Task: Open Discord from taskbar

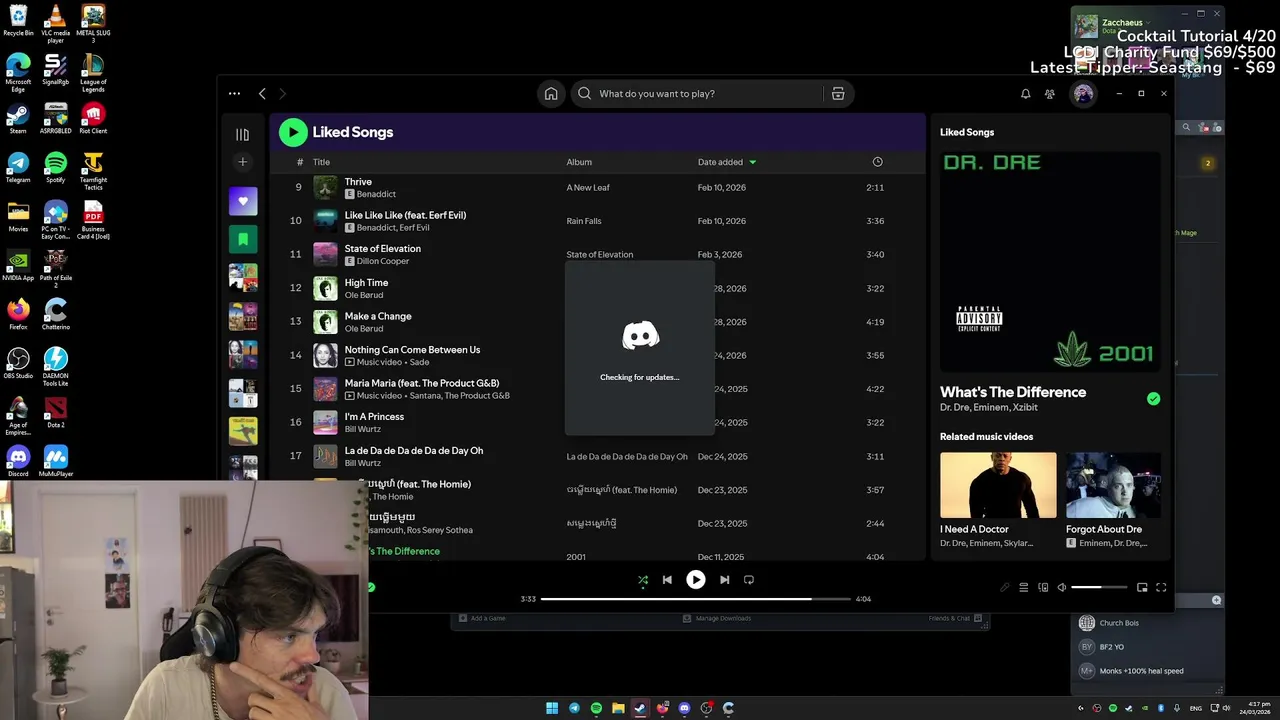Action: coord(684,708)
